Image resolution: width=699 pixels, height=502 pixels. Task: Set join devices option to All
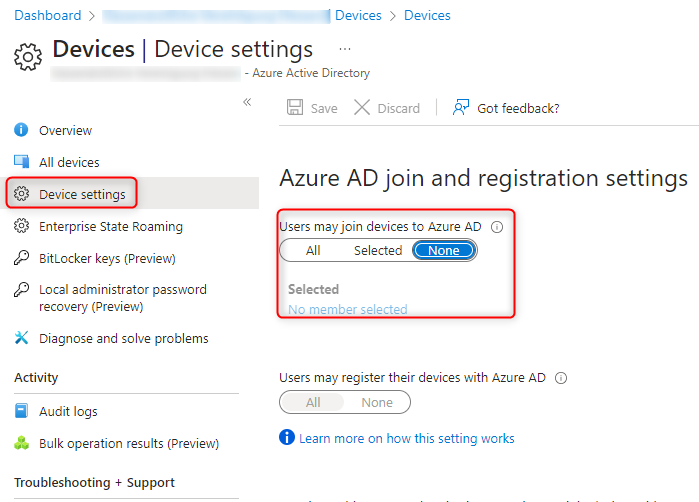tap(313, 251)
